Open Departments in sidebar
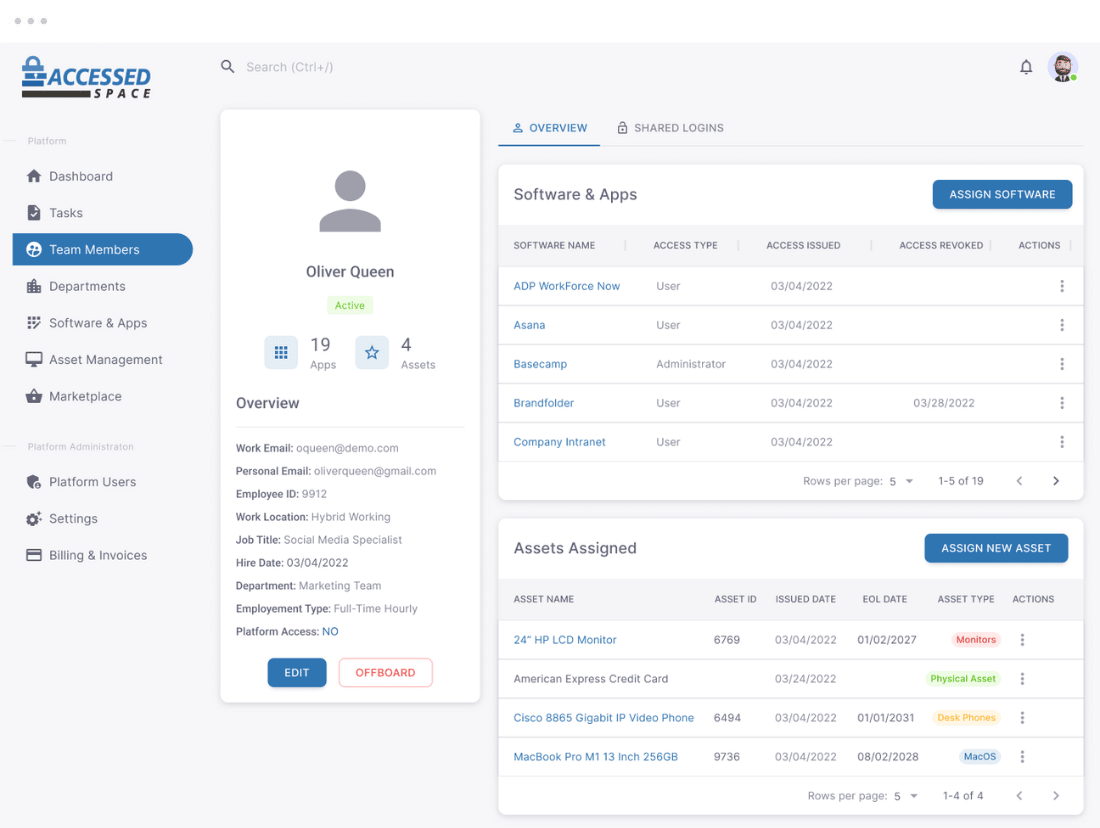The image size is (1100, 828). (x=102, y=286)
